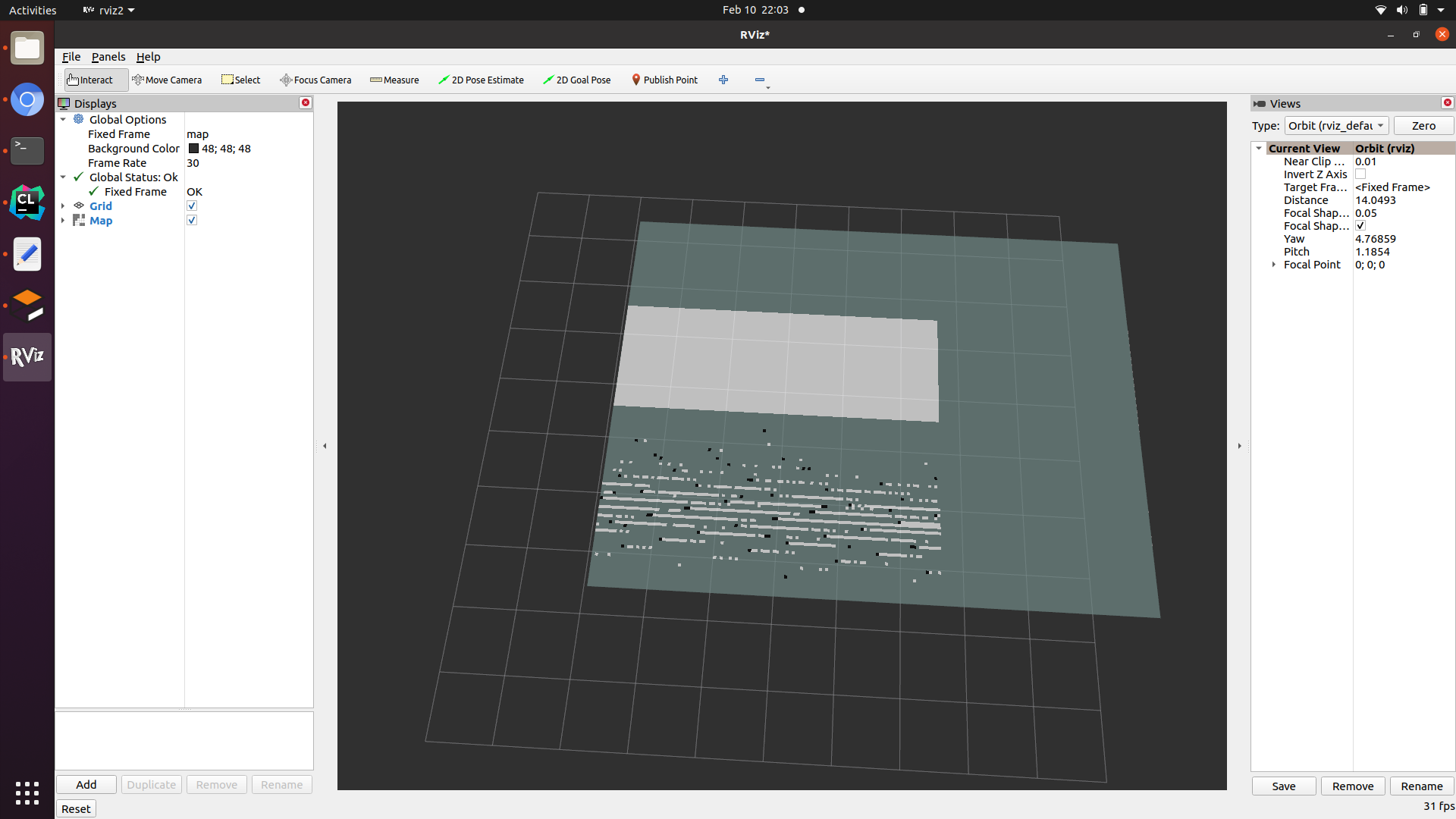1456x819 pixels.
Task: Open the File menu
Action: [71, 56]
